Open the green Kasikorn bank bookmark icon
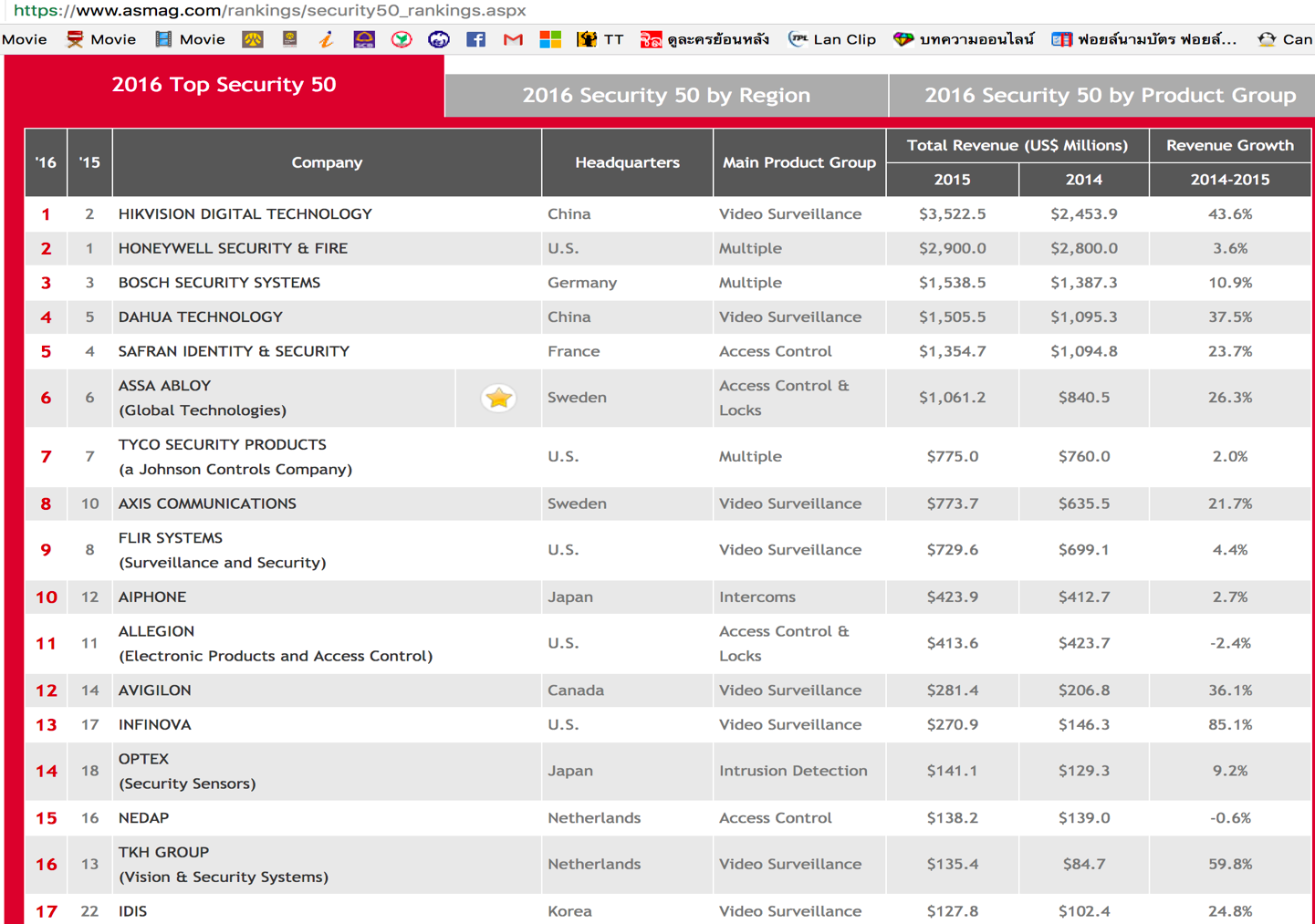 point(402,39)
